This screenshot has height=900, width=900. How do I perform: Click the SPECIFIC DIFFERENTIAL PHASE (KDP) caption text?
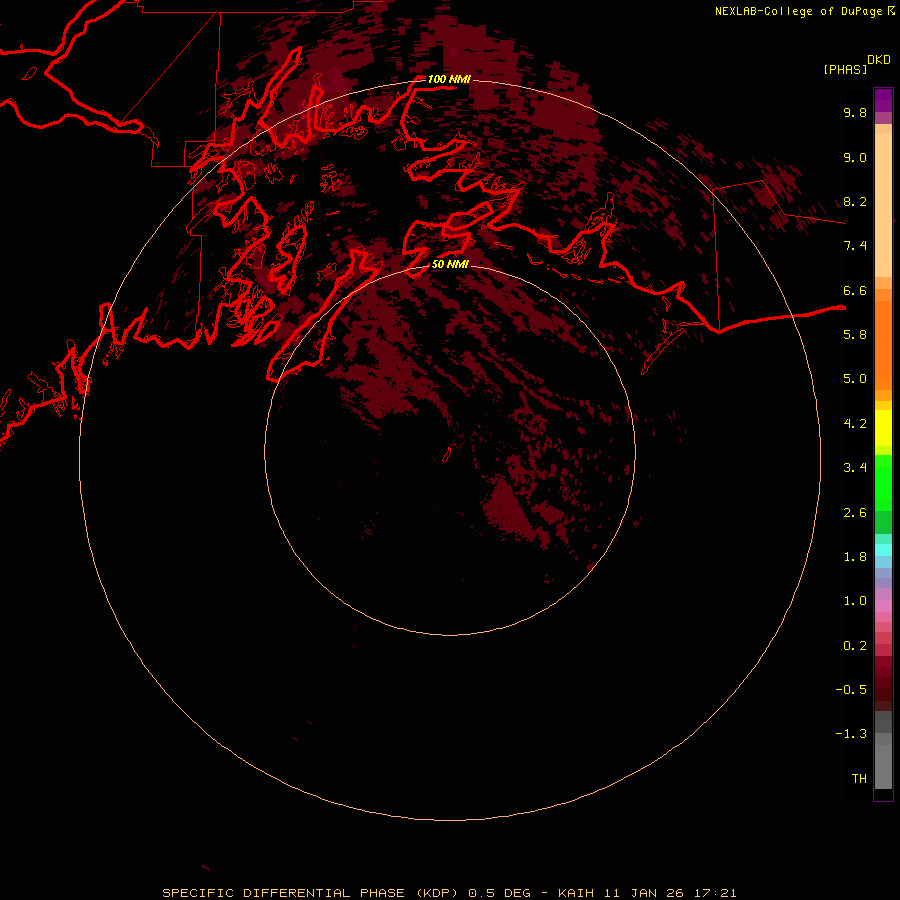tap(310, 893)
